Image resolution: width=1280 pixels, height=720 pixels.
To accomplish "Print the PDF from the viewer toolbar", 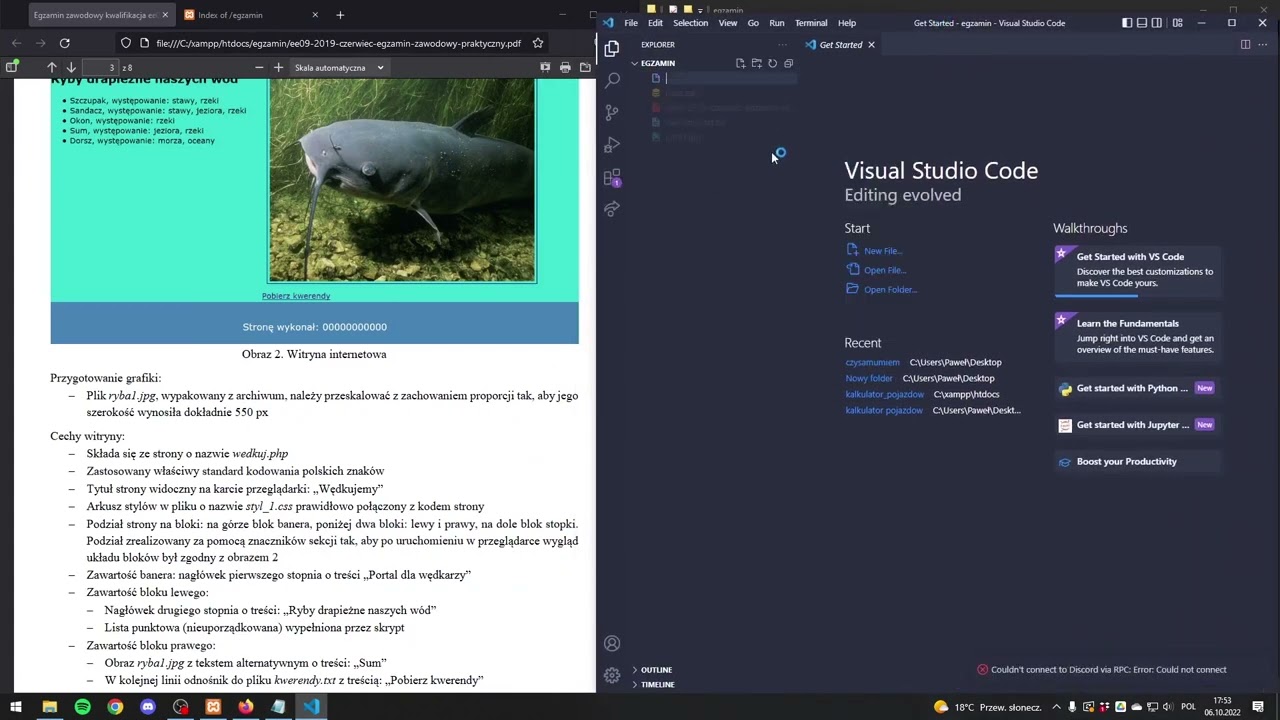I will coord(565,67).
